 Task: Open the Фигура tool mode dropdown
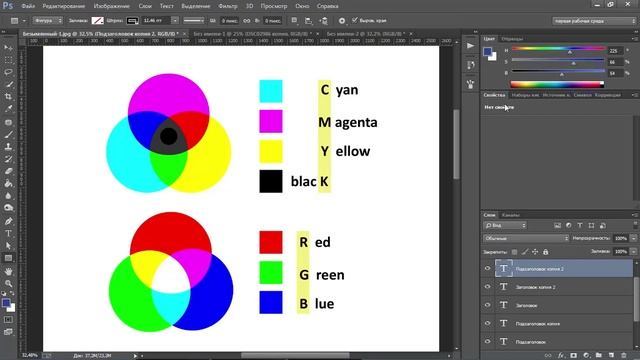coord(48,20)
